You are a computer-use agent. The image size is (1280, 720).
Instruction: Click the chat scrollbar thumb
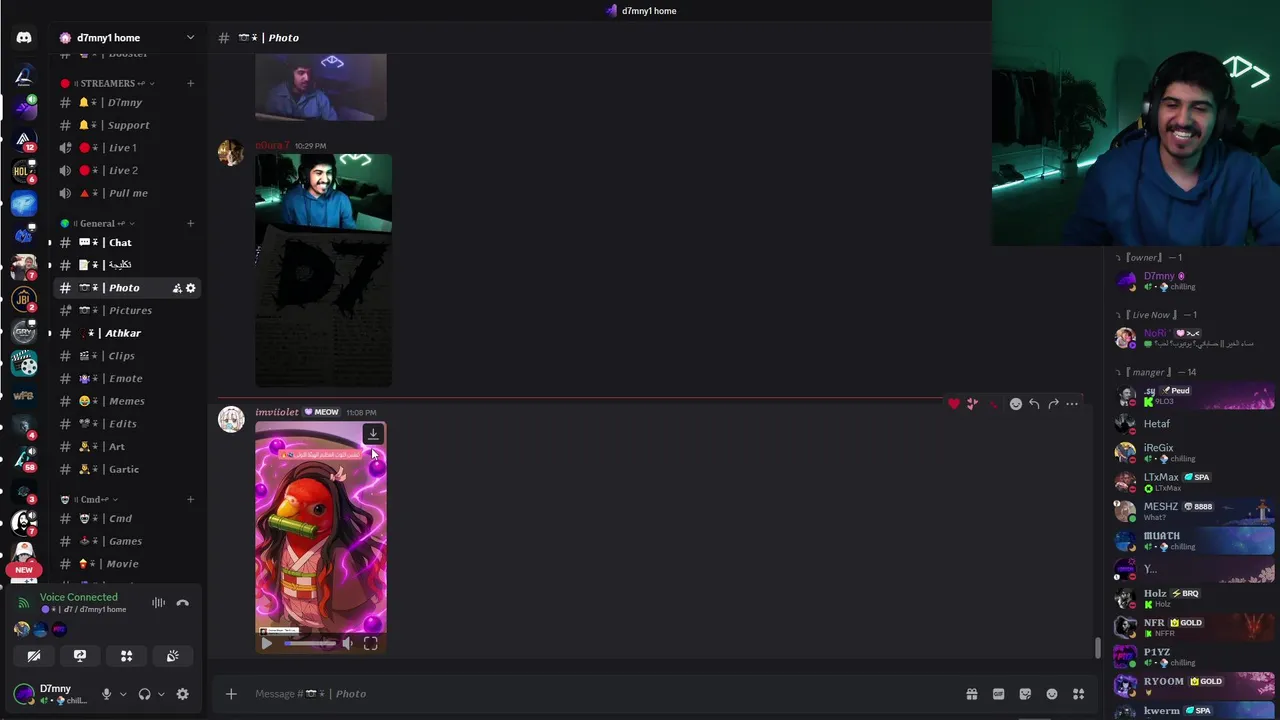pos(1097,648)
